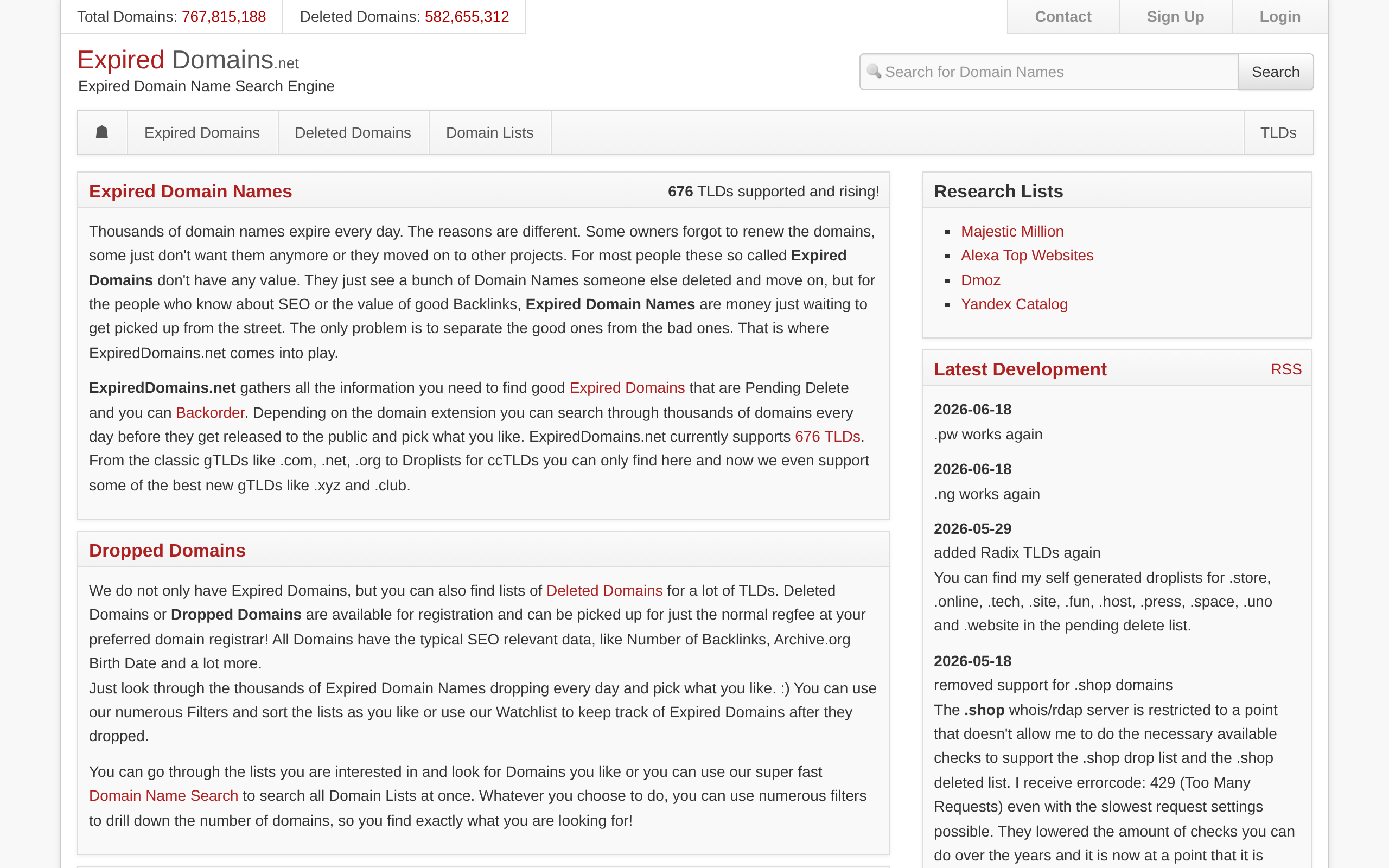
Task: Click the Deleted Domains count 582,655,312
Action: [467, 17]
